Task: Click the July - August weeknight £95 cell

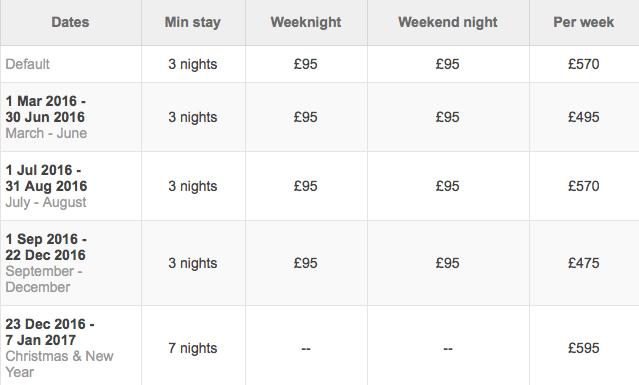Action: [306, 186]
